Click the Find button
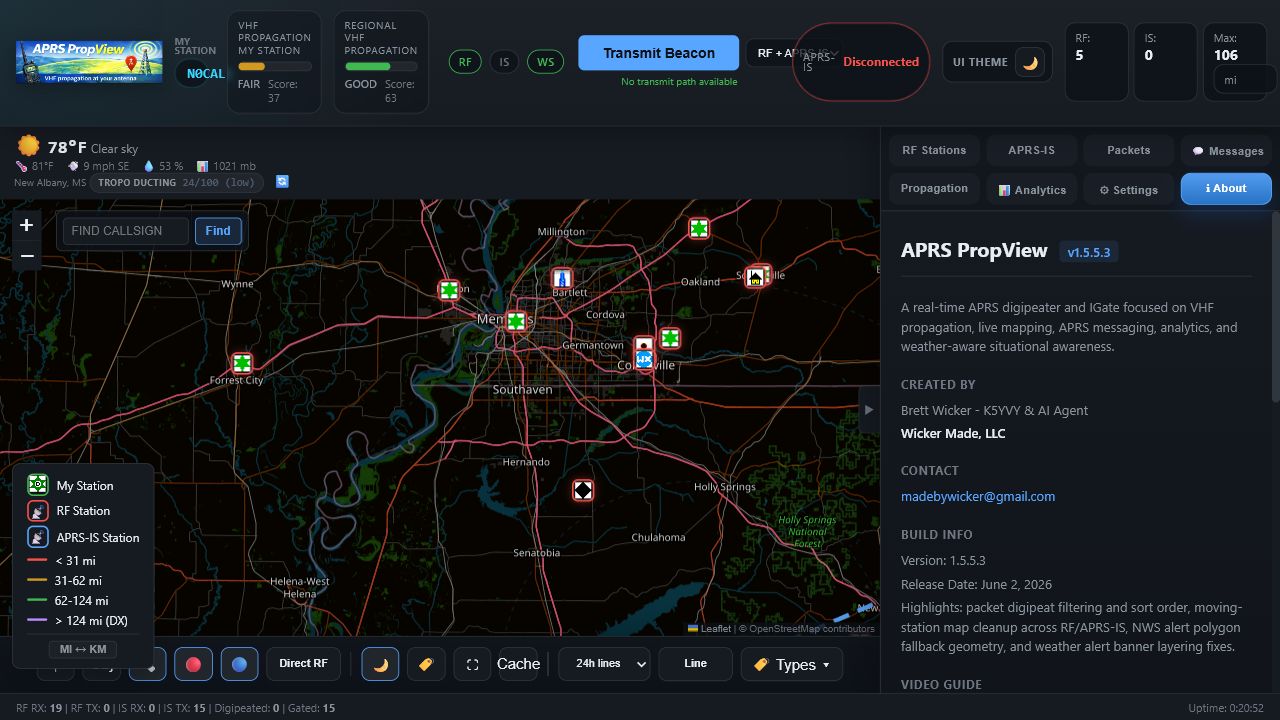 pos(218,231)
